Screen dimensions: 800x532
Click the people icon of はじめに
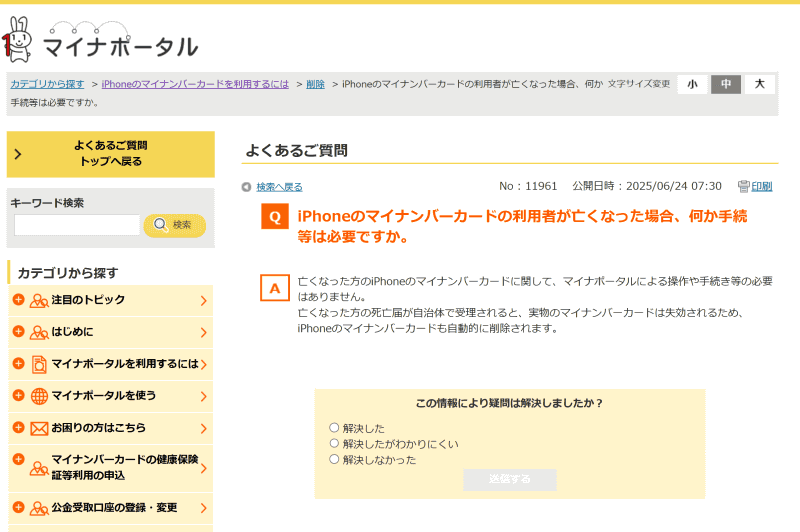tap(39, 333)
